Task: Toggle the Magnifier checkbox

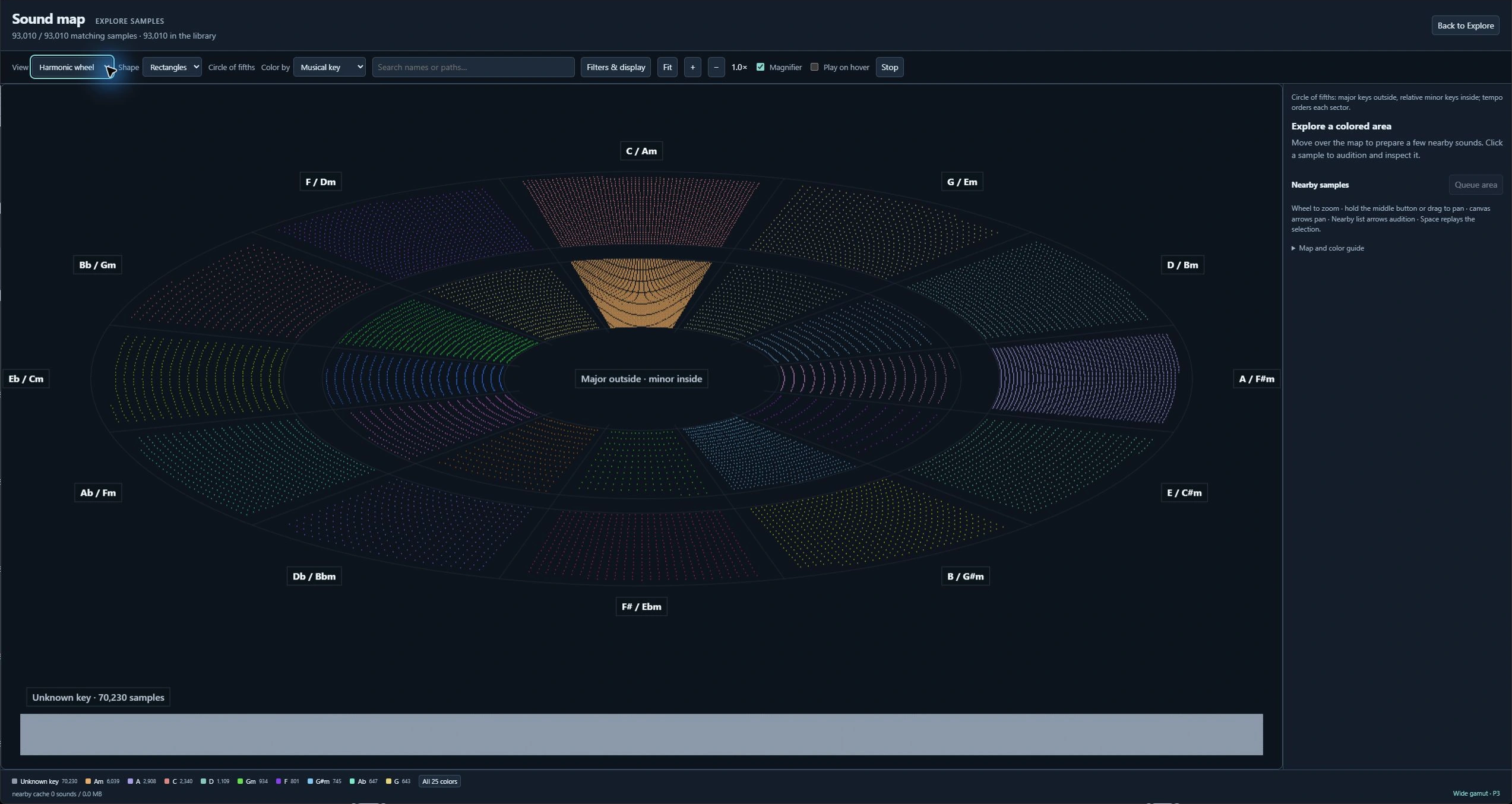Action: 760,67
